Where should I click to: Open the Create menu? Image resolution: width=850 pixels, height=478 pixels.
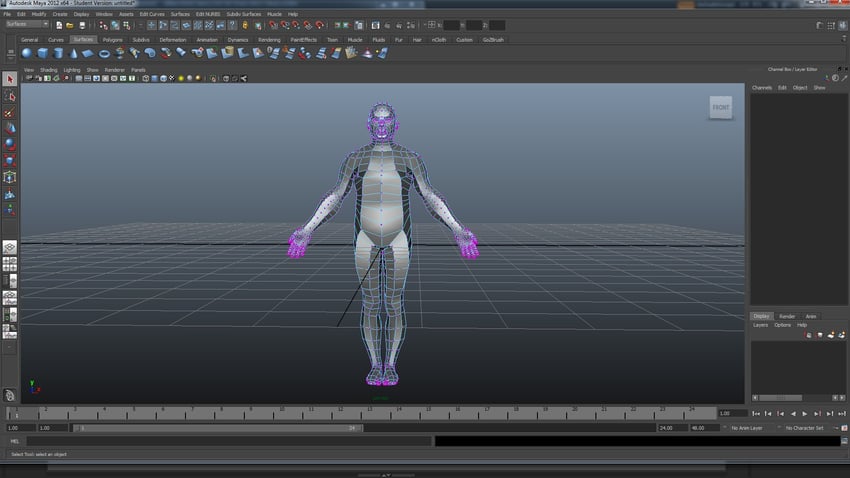pyautogui.click(x=60, y=14)
